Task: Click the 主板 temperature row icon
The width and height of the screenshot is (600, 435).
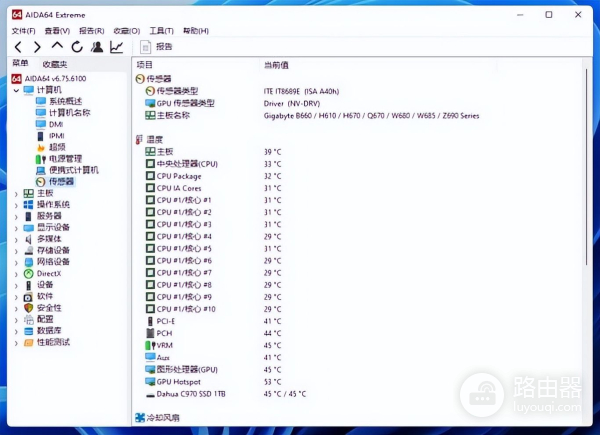Action: [x=150, y=152]
